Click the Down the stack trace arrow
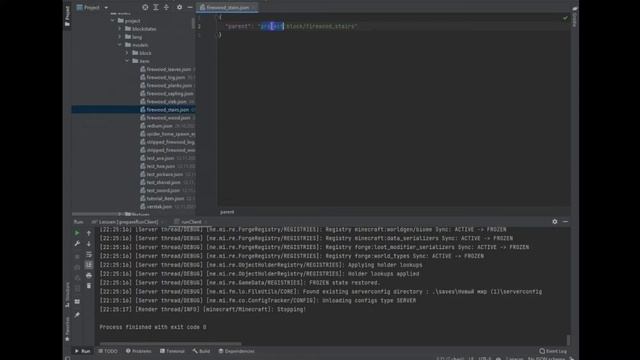The image size is (640, 360). coord(89,244)
